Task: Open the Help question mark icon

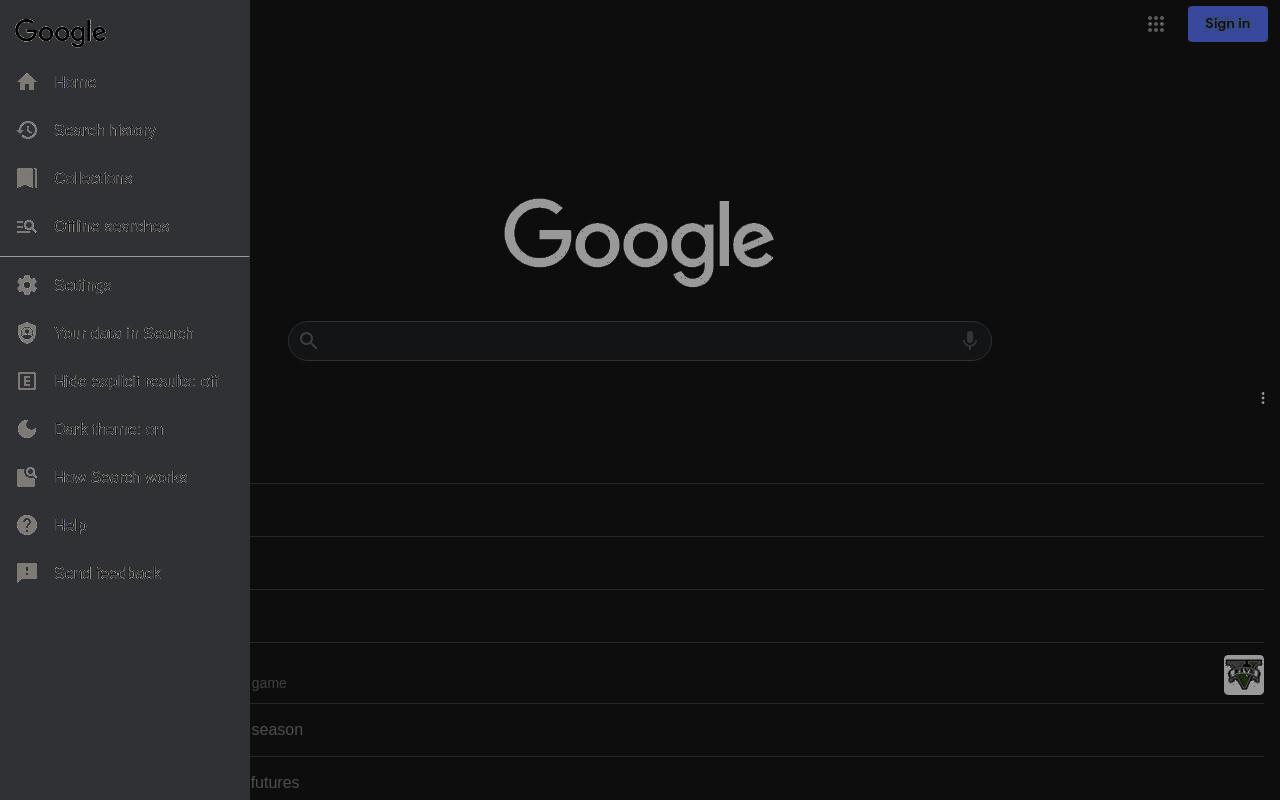Action: (27, 525)
